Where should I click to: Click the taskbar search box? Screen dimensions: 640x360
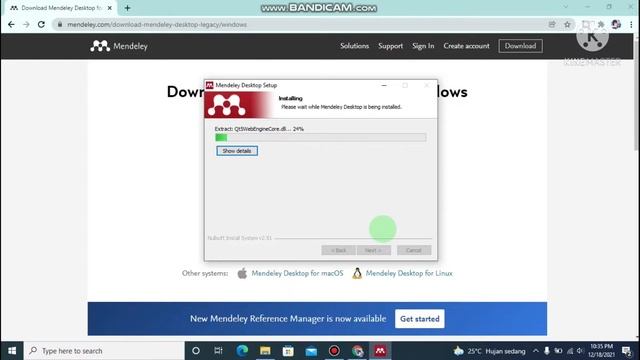104,351
